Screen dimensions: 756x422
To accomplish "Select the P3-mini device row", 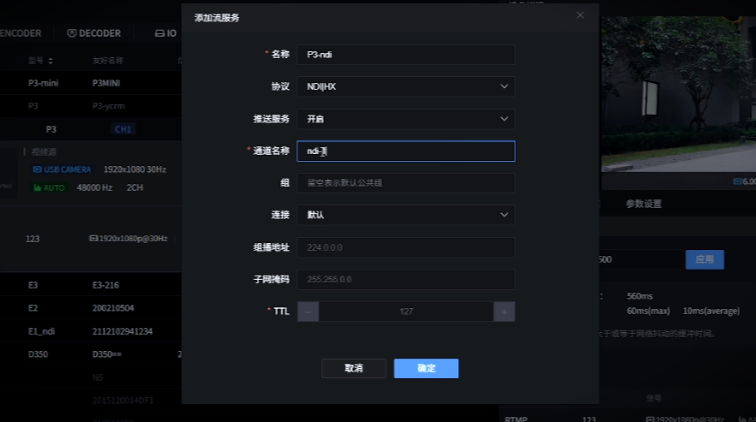I will pos(91,83).
